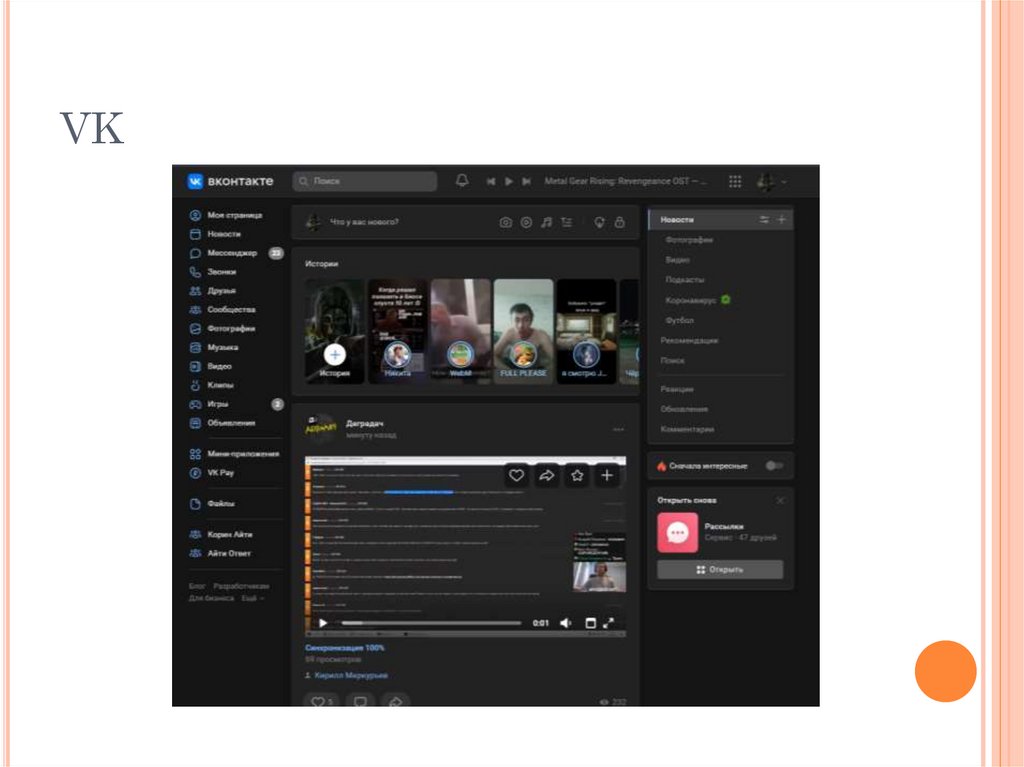Open the services grid icon
The height and width of the screenshot is (767, 1024).
(735, 181)
